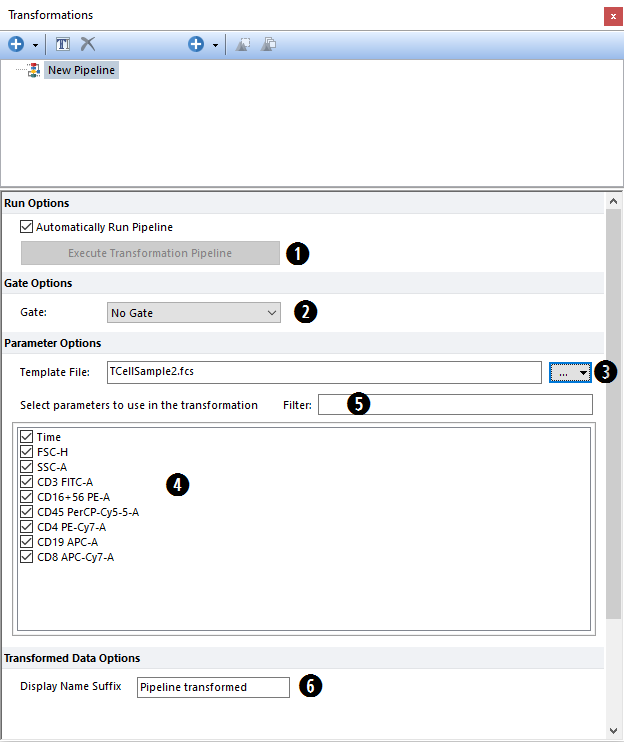624x742 pixels.
Task: Click the Display Name Suffix field
Action: click(x=213, y=687)
